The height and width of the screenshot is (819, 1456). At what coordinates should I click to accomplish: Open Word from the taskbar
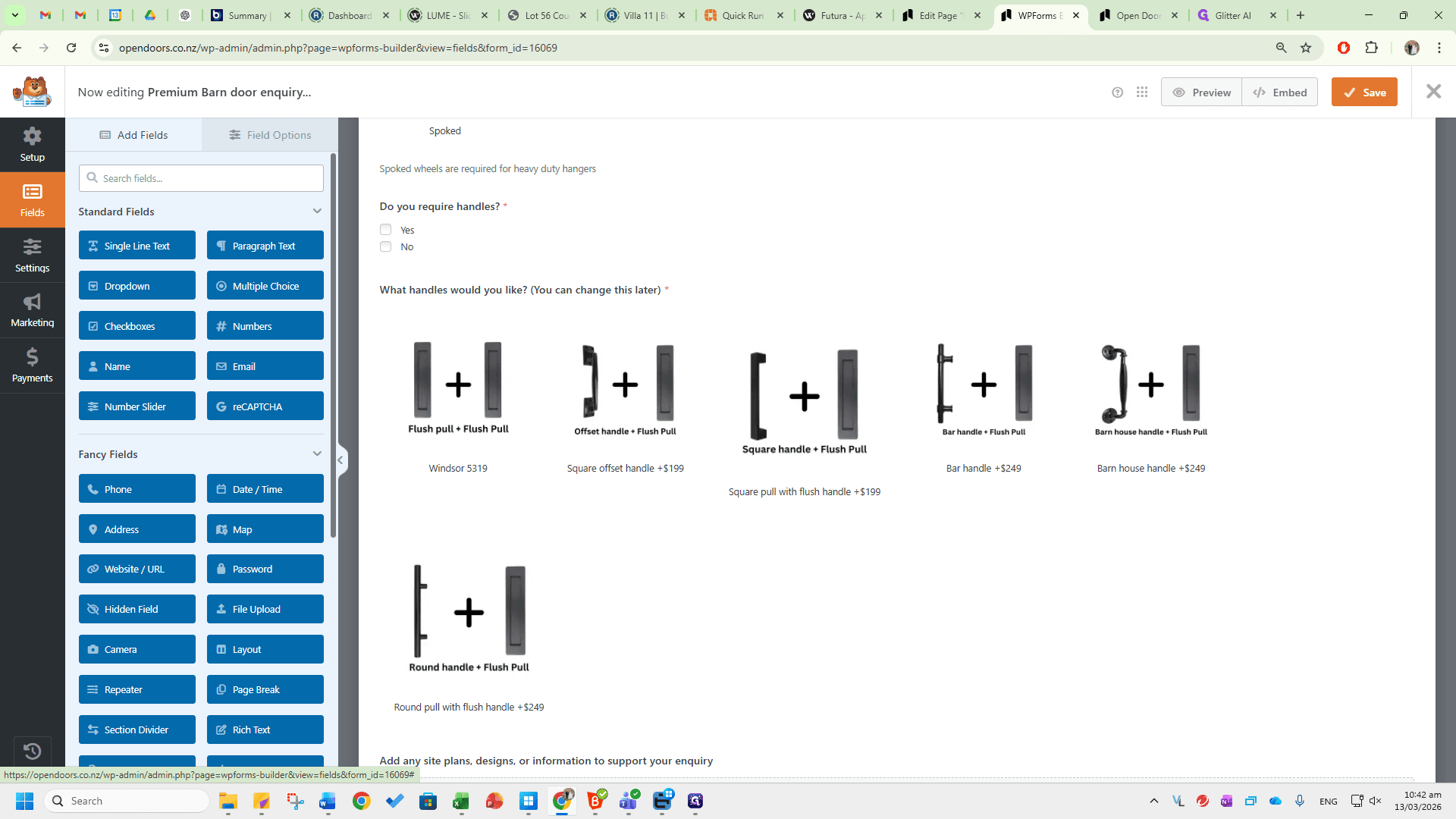(x=328, y=801)
